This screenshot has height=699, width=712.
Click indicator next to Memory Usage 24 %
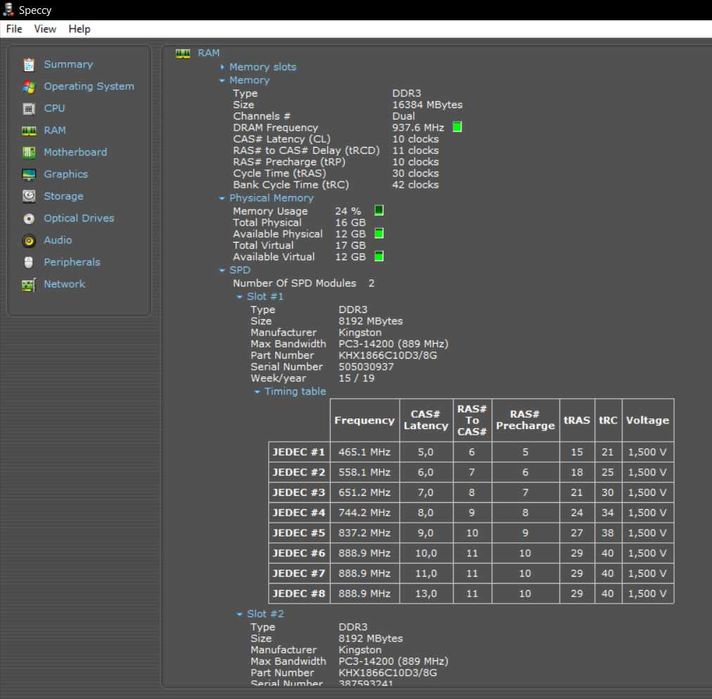[x=379, y=210]
